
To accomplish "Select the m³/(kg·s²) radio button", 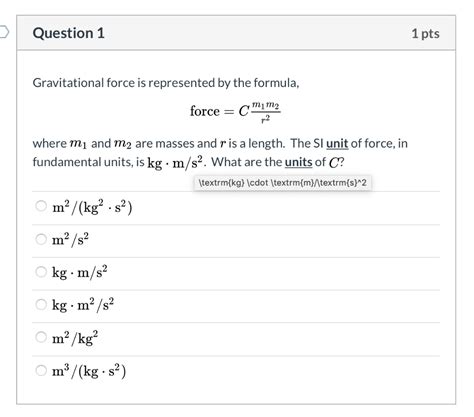I will (41, 370).
